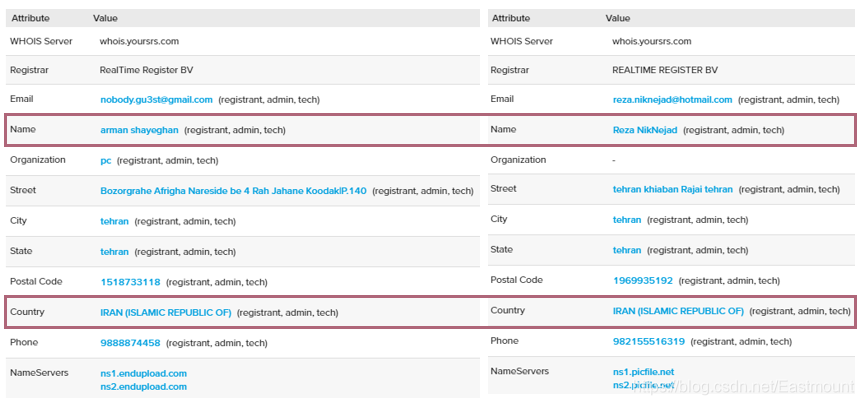Select whois.yoursrs.com in the right table
Viewport: 864px width, 405px height.
pyautogui.click(x=652, y=41)
